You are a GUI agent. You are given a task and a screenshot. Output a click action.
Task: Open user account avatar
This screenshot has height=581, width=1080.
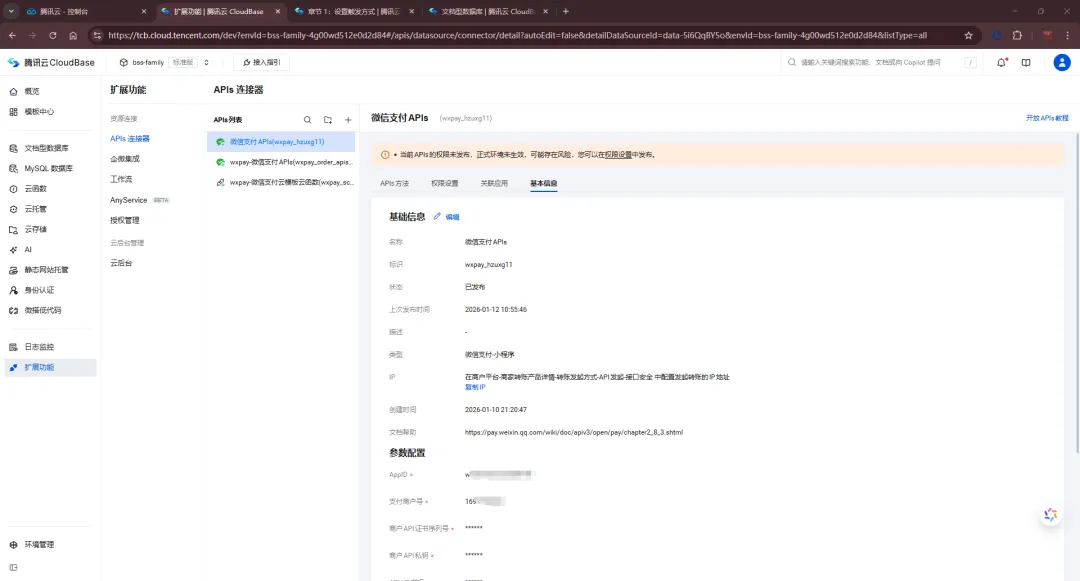click(1061, 63)
